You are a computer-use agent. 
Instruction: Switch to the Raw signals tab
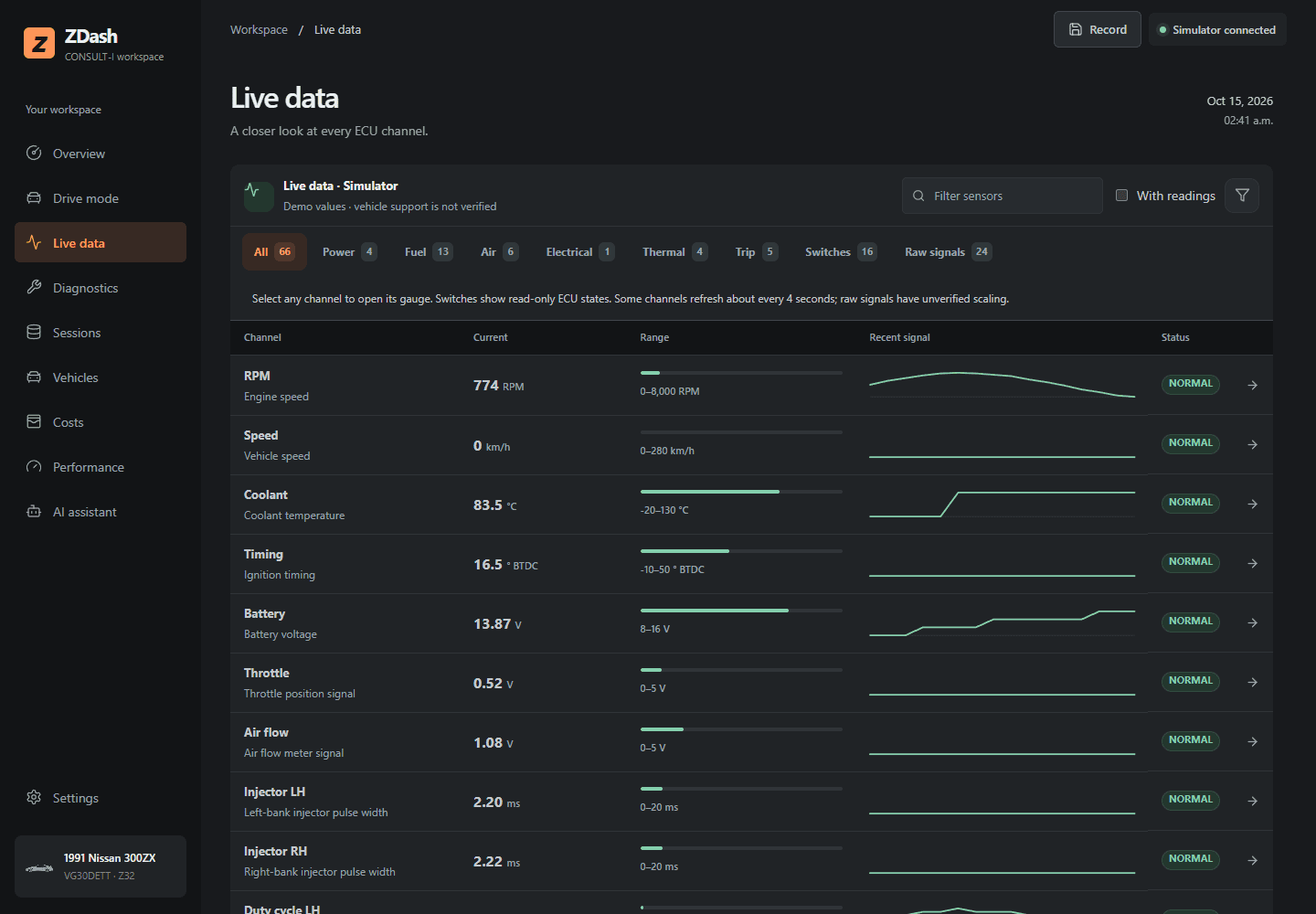[948, 252]
